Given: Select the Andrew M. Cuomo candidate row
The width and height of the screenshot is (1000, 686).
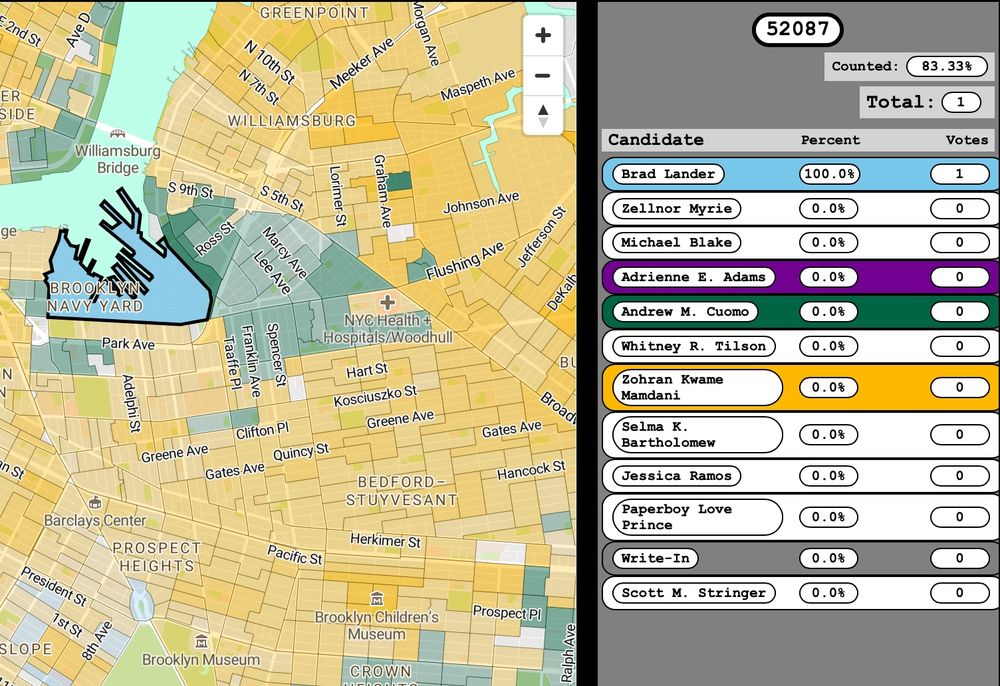Looking at the screenshot, I should point(800,312).
